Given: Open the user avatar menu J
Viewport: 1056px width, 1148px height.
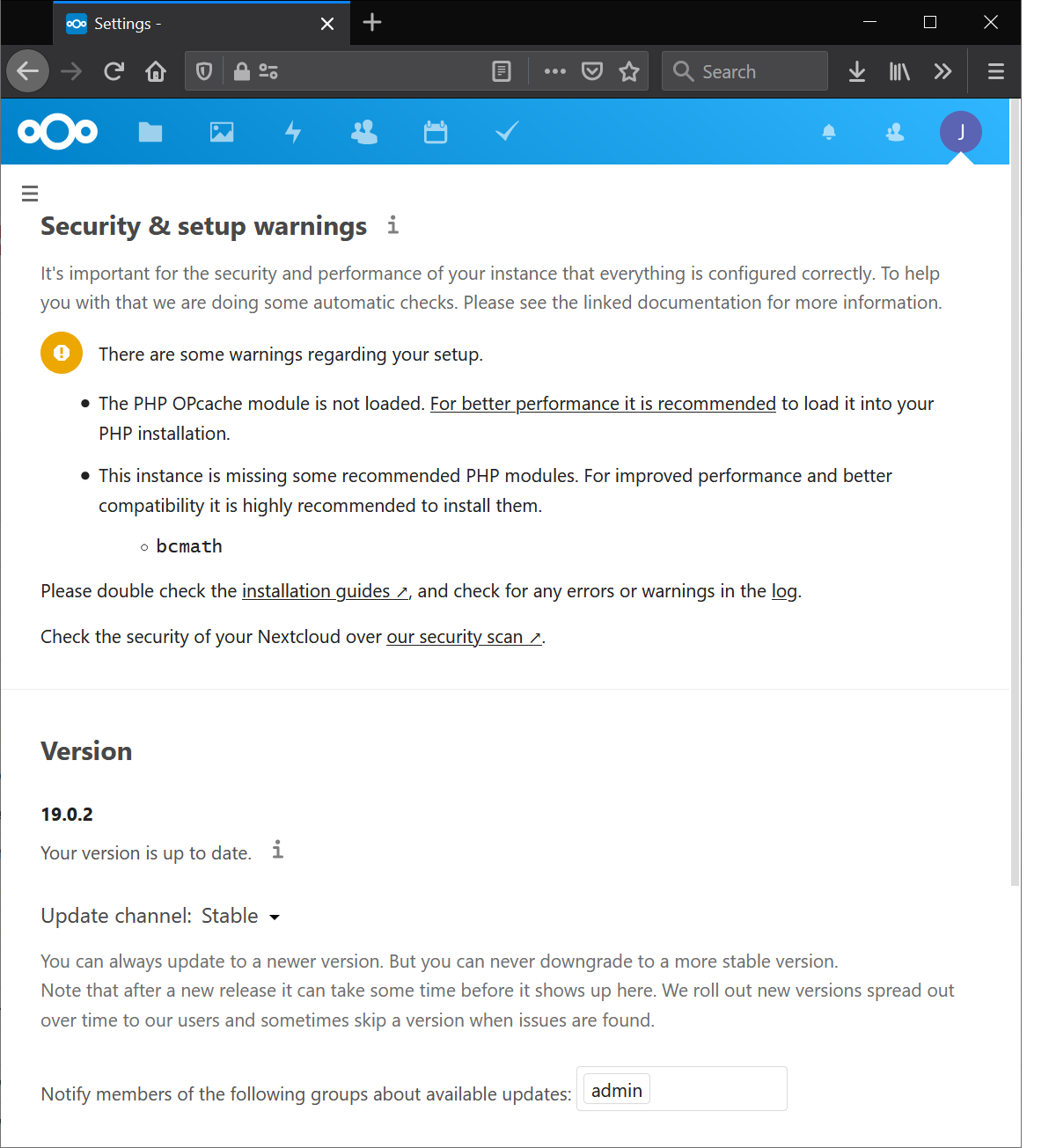Looking at the screenshot, I should pos(961,132).
